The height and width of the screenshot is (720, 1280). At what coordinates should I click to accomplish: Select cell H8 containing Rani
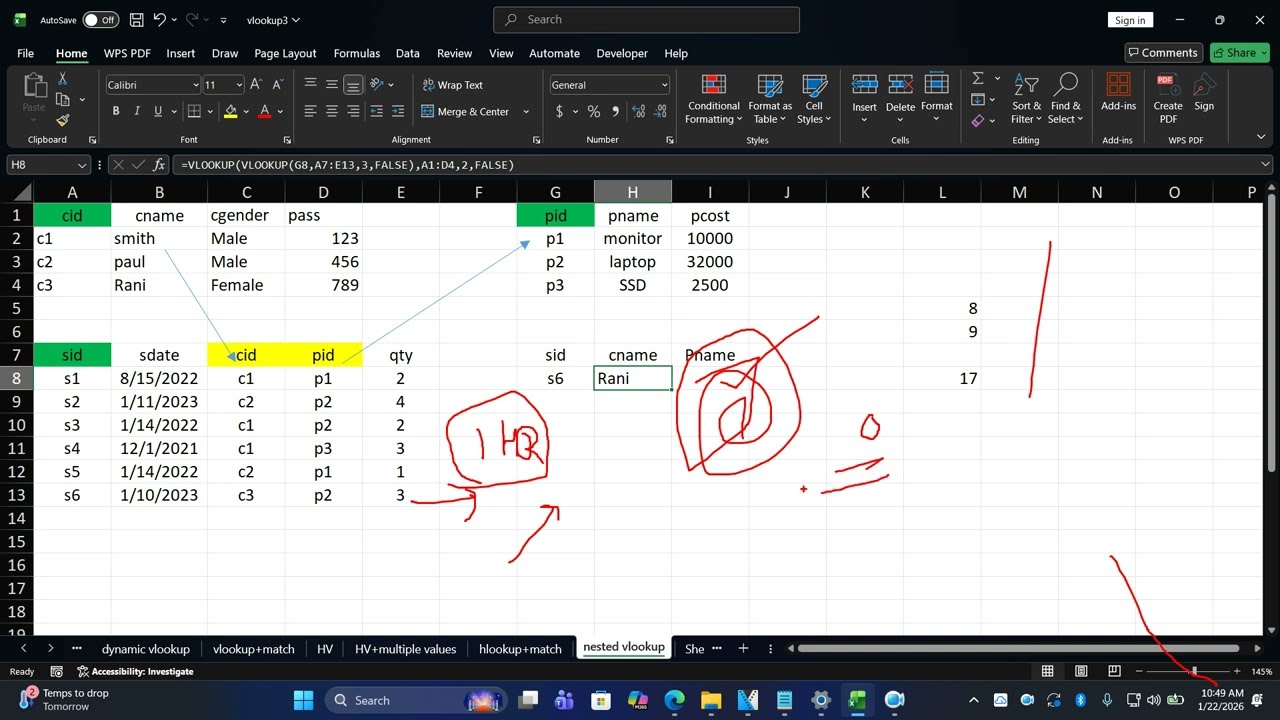[633, 378]
